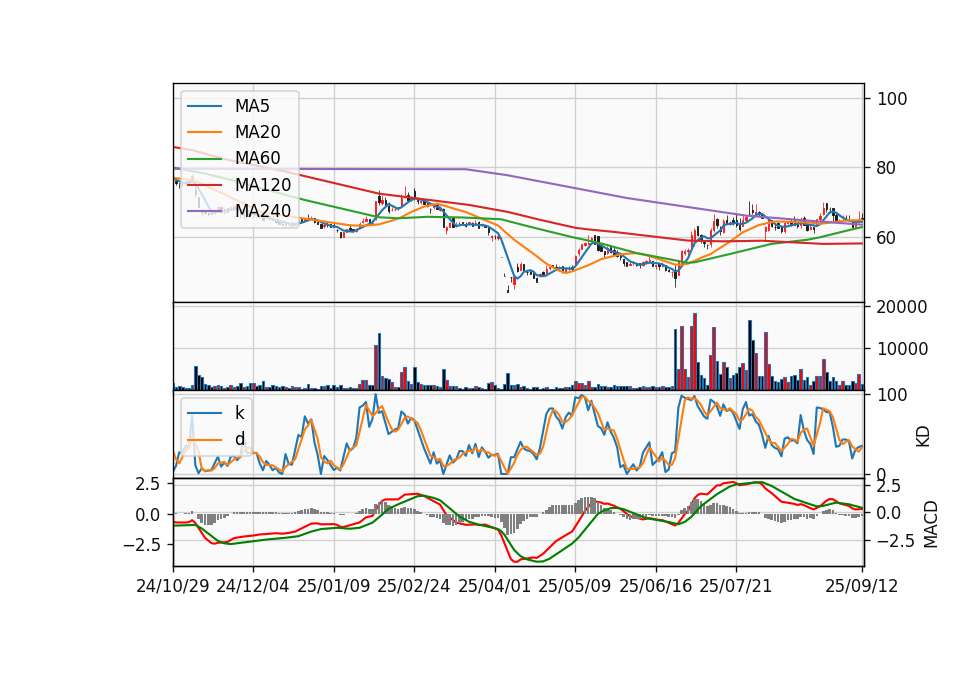Click the −2.5 tick on right MACD axis
Viewport: 960px width, 690px height.
(x=895, y=541)
